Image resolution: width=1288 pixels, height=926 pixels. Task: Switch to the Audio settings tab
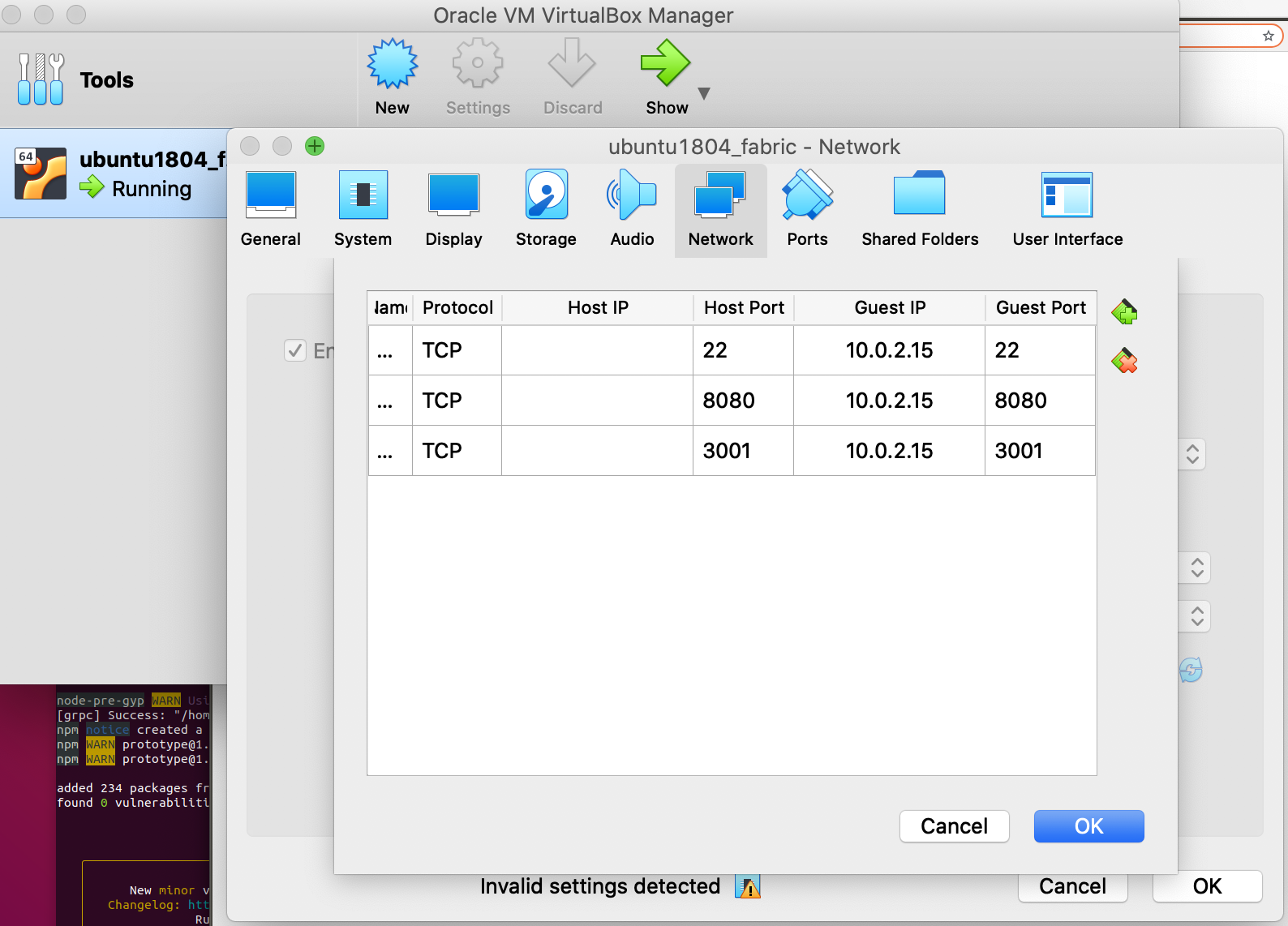click(x=633, y=209)
